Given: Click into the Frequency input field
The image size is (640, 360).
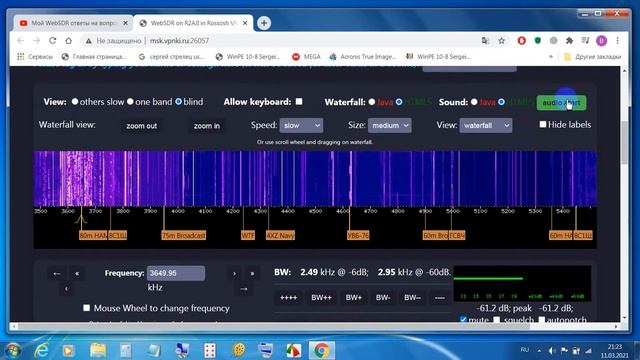Looking at the screenshot, I should [176, 273].
